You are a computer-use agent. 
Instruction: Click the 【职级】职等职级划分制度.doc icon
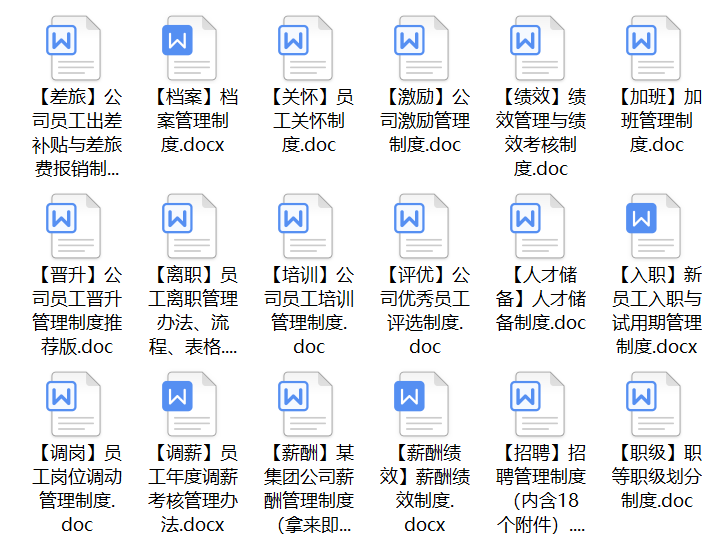pos(656,404)
